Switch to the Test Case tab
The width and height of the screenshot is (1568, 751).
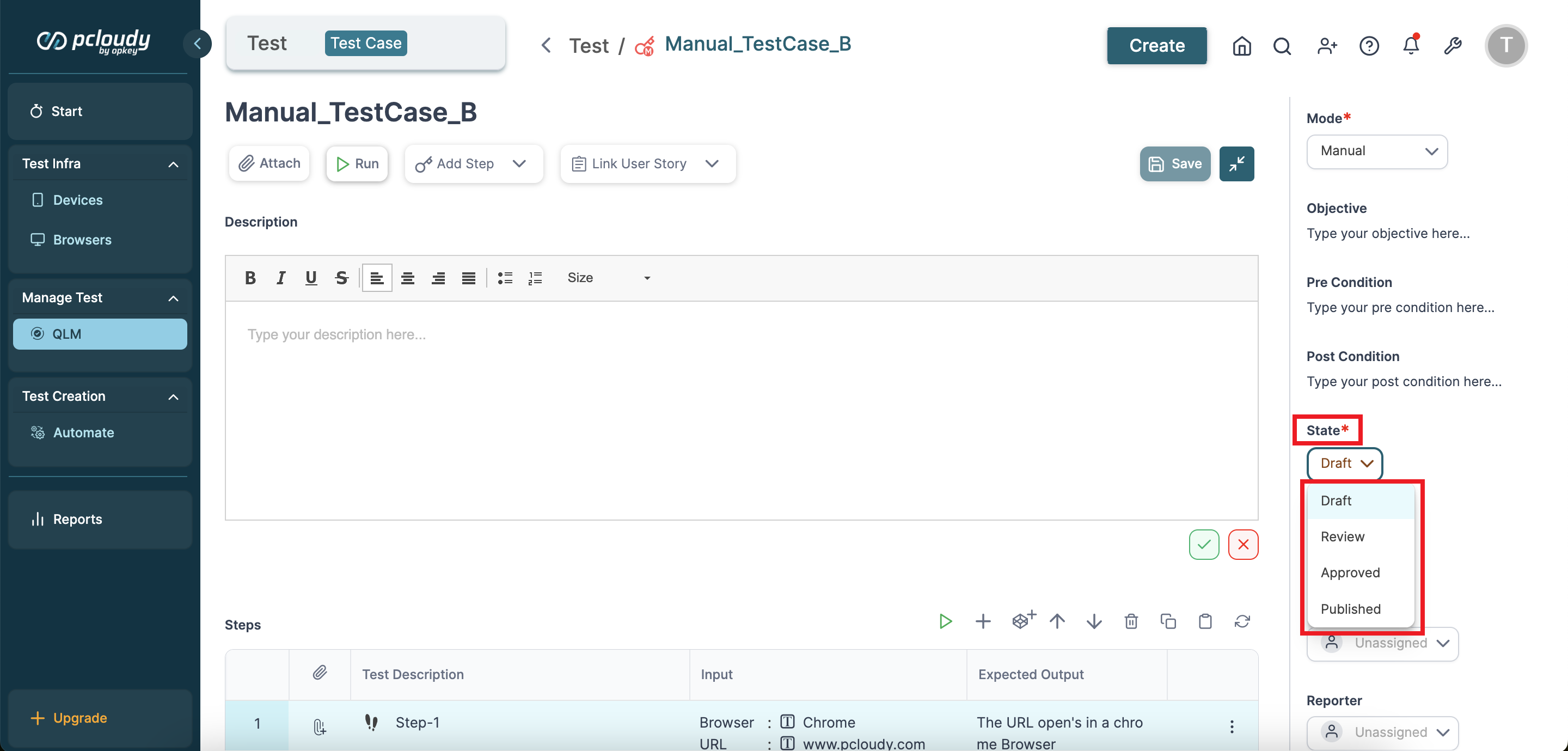(x=365, y=43)
